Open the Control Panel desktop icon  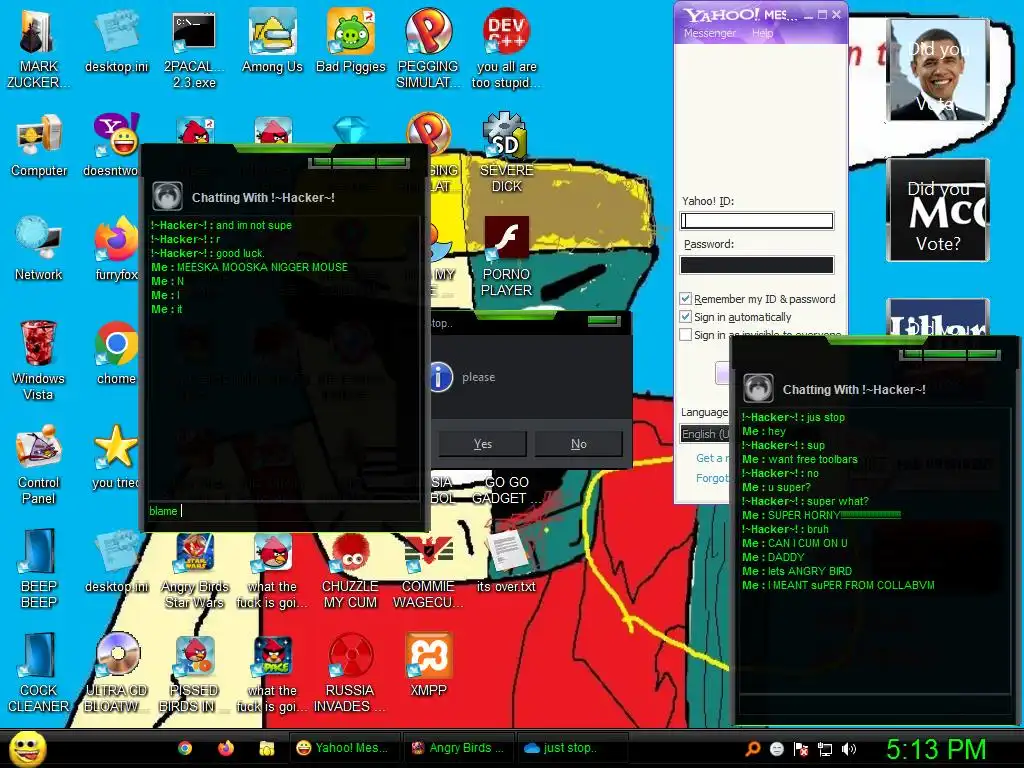39,464
